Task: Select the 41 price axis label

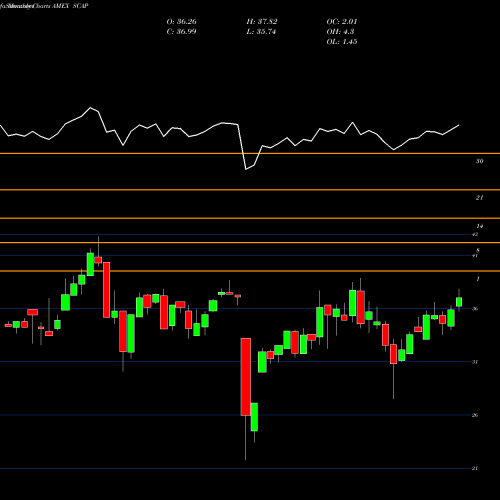Action: click(475, 256)
